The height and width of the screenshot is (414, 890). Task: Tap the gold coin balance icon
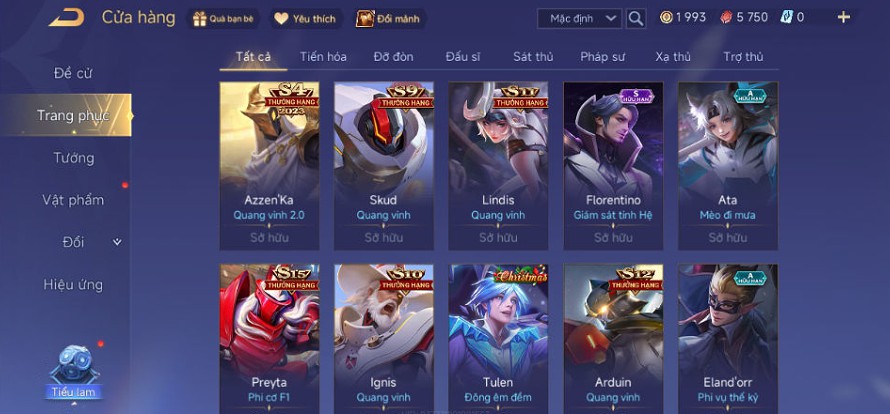666,18
